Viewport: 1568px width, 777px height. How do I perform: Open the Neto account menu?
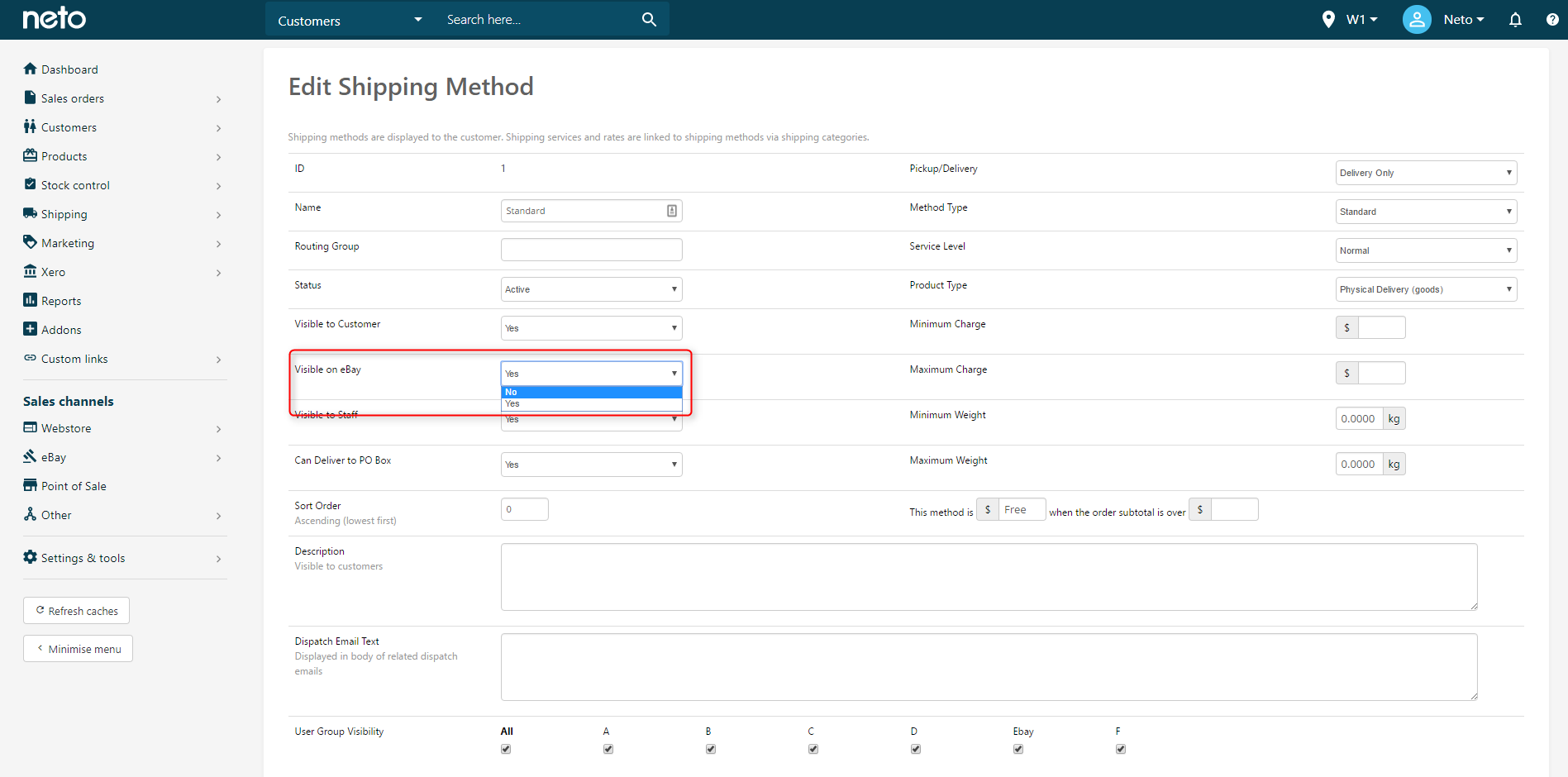pyautogui.click(x=1464, y=19)
